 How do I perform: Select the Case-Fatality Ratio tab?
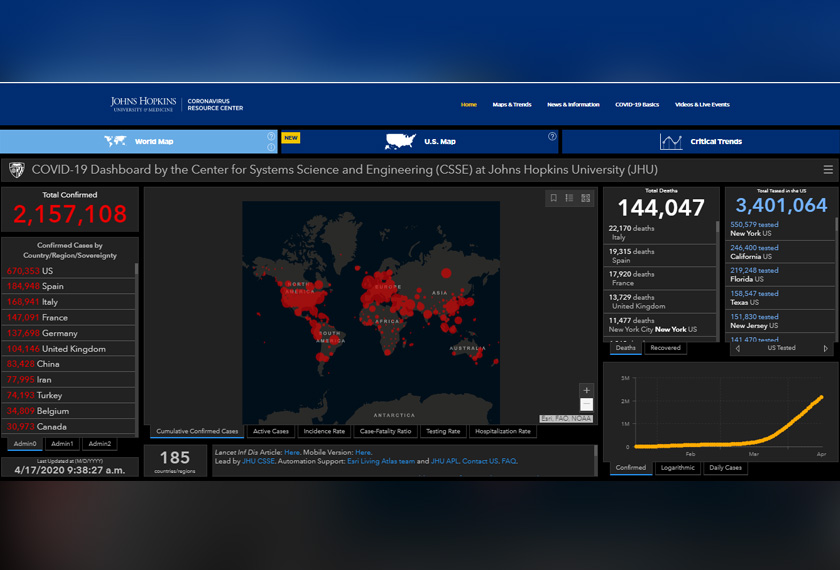(x=385, y=431)
